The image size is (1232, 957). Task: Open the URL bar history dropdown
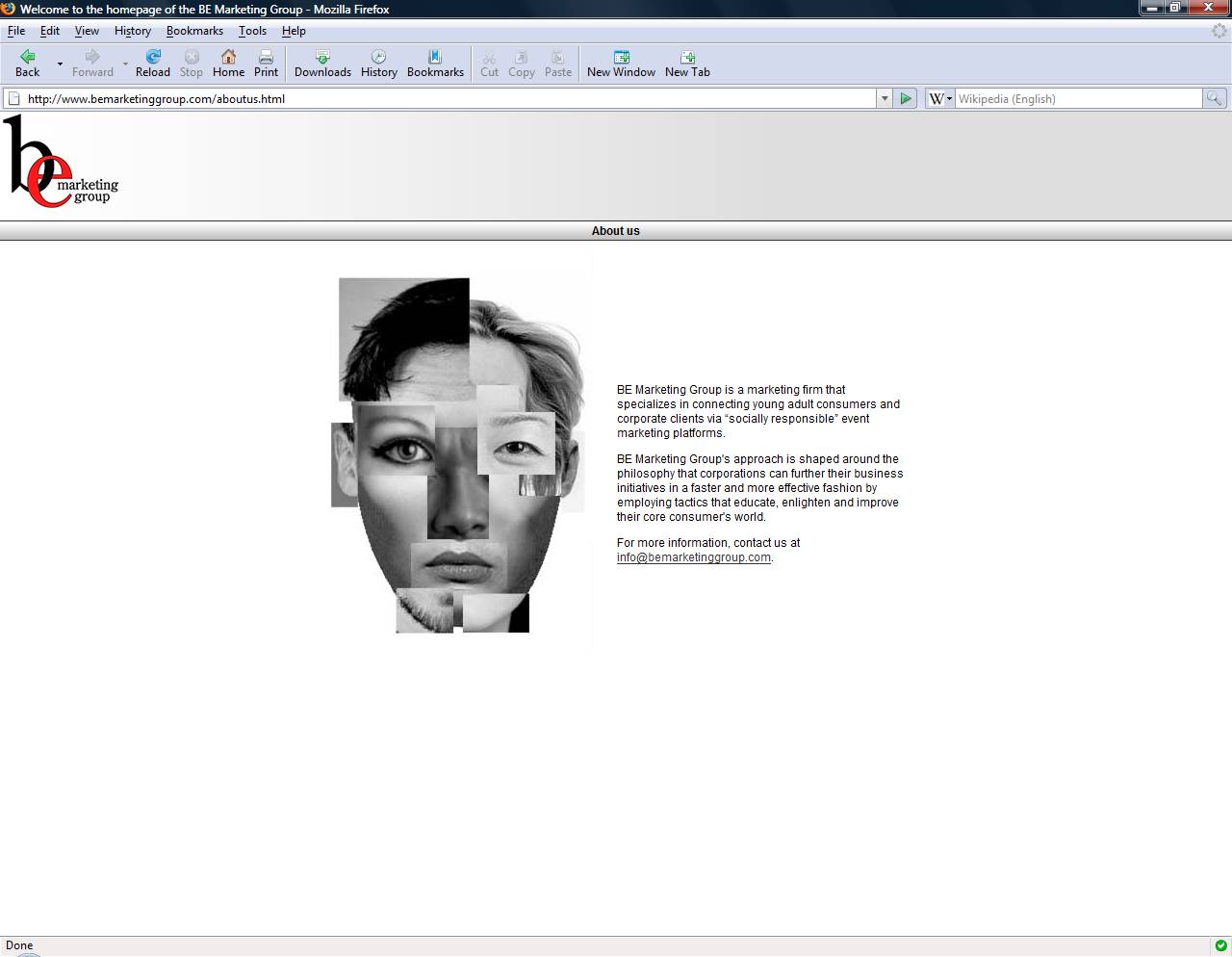coord(885,98)
